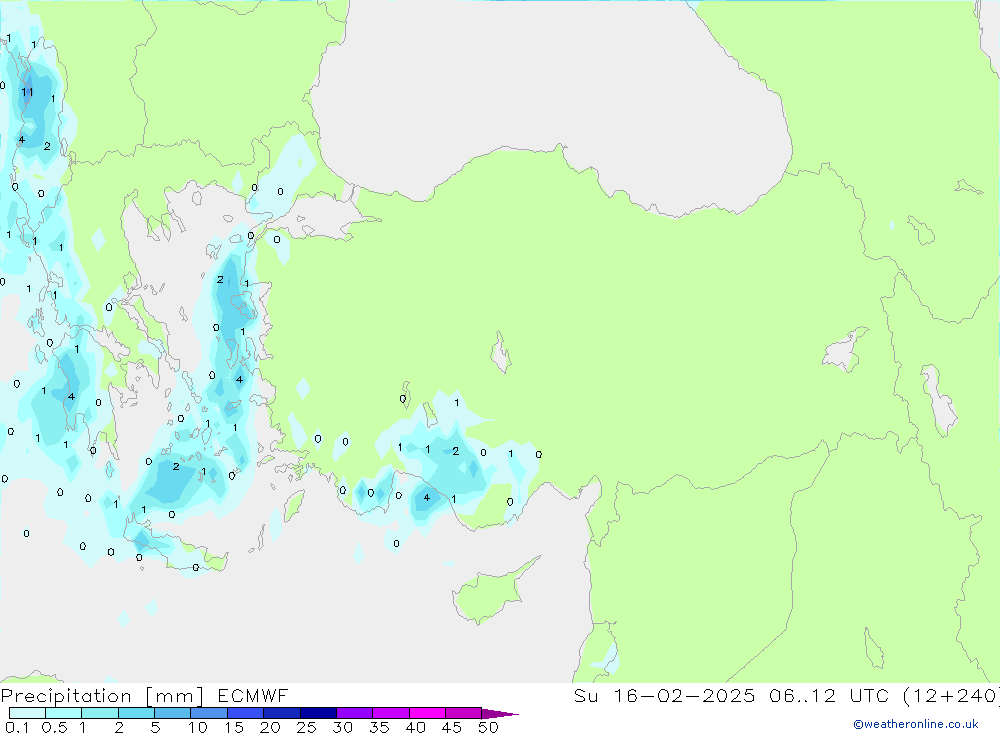Image resolution: width=1000 pixels, height=733 pixels.
Task: Click the '35' legend scale label
Action: (379, 727)
